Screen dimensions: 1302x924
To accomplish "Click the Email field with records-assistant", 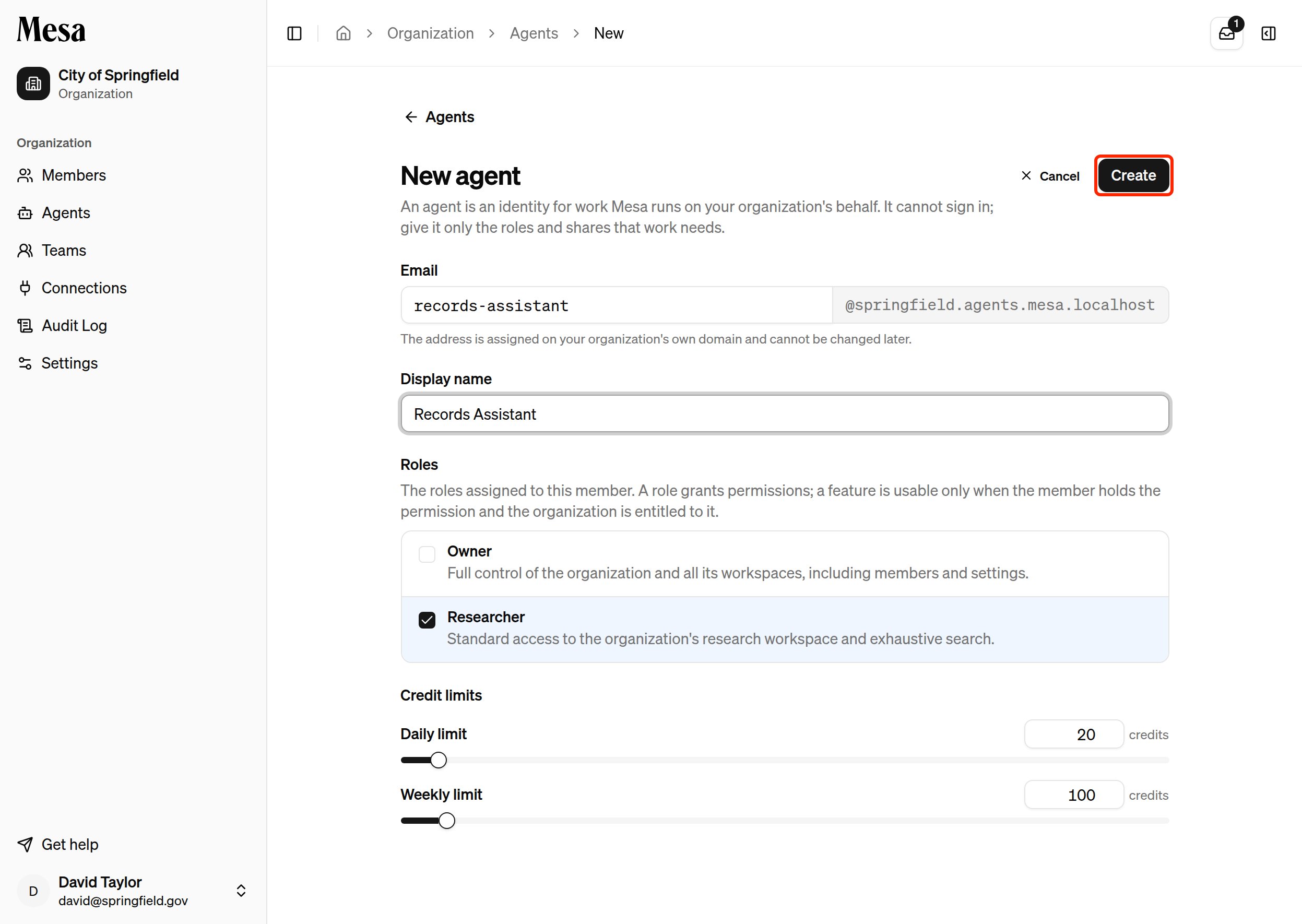I will [617, 305].
